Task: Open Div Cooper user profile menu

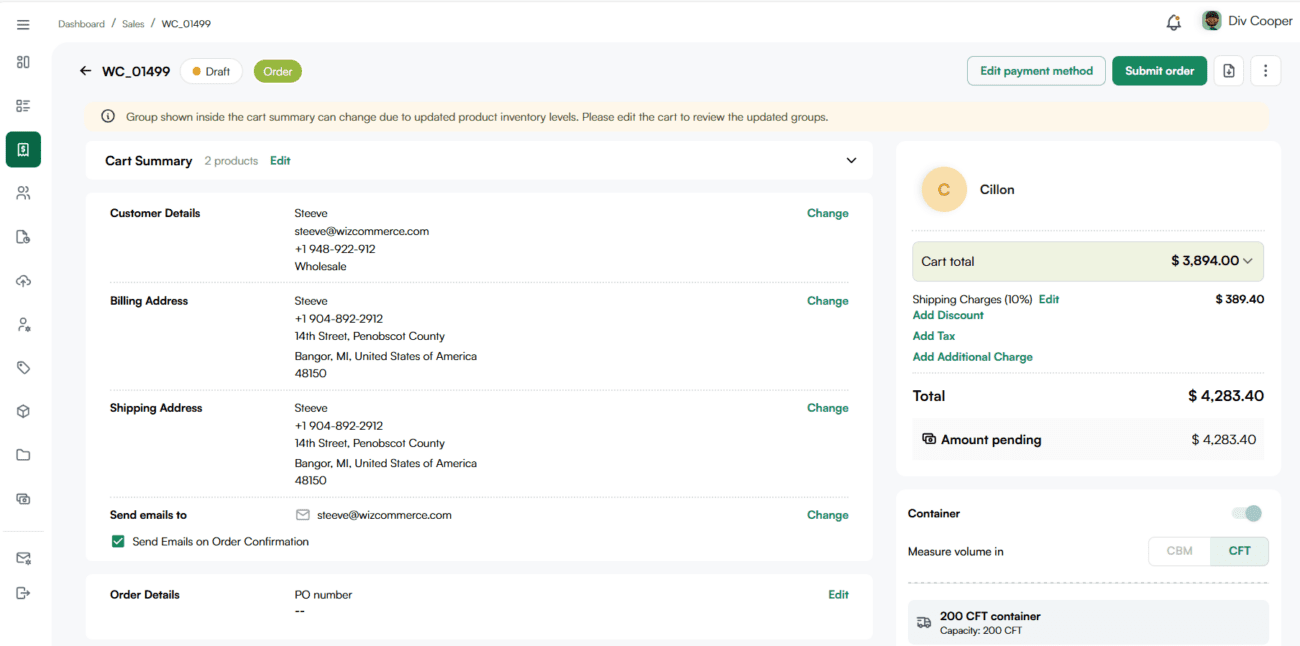Action: [x=1246, y=21]
